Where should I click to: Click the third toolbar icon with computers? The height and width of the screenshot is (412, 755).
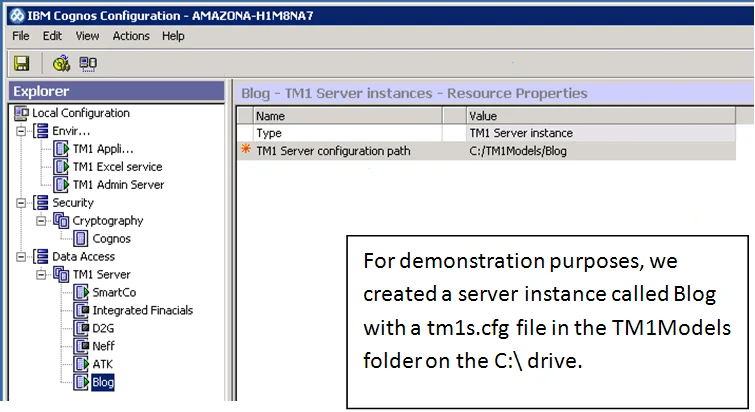[x=88, y=63]
